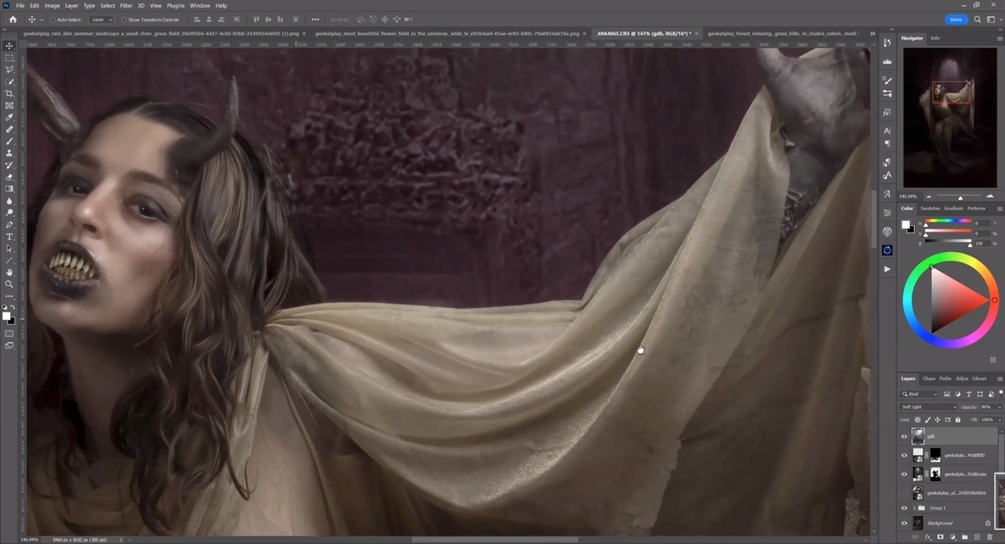Select the Eraser tool
Viewport: 1005px width, 544px height.
(9, 177)
